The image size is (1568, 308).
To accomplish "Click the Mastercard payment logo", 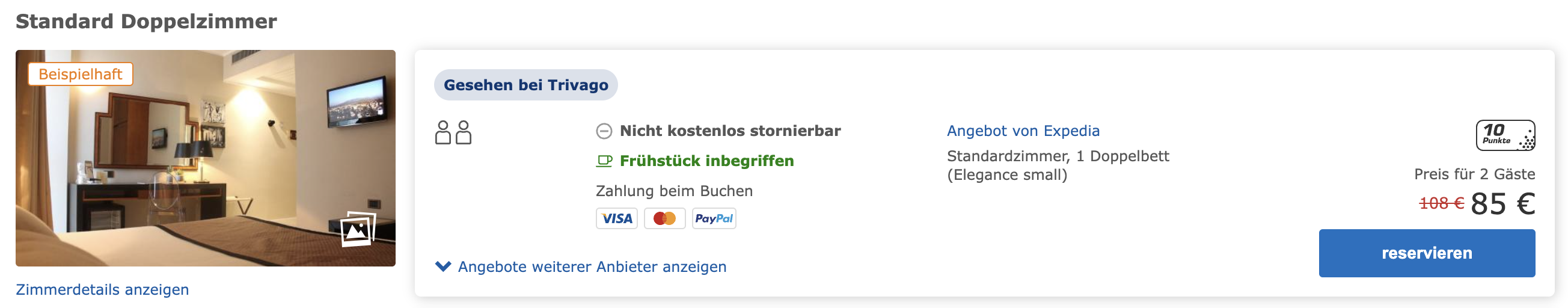I will click(665, 218).
